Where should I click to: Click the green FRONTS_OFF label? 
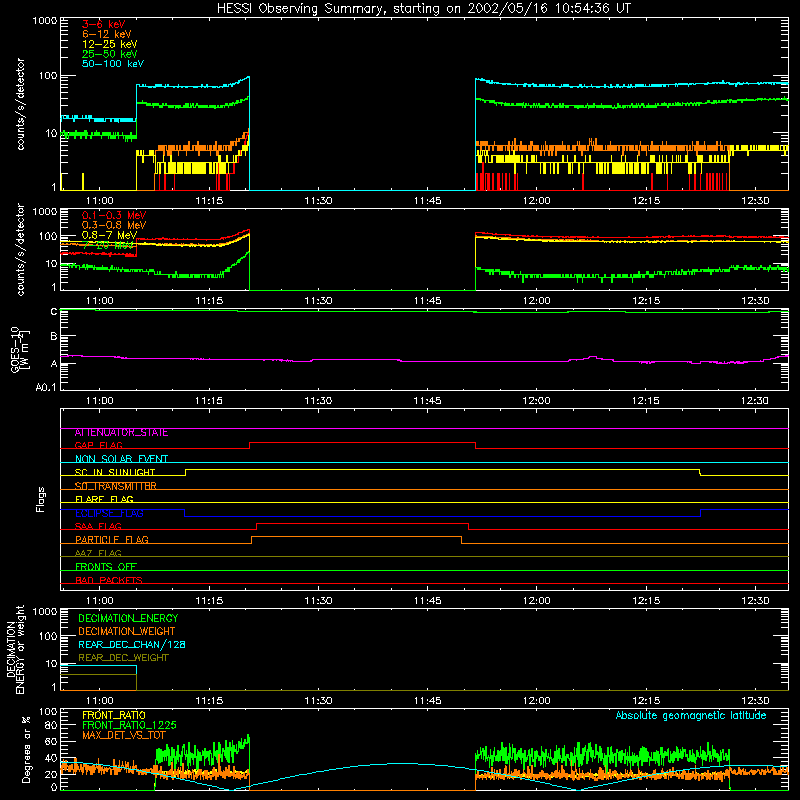106,567
